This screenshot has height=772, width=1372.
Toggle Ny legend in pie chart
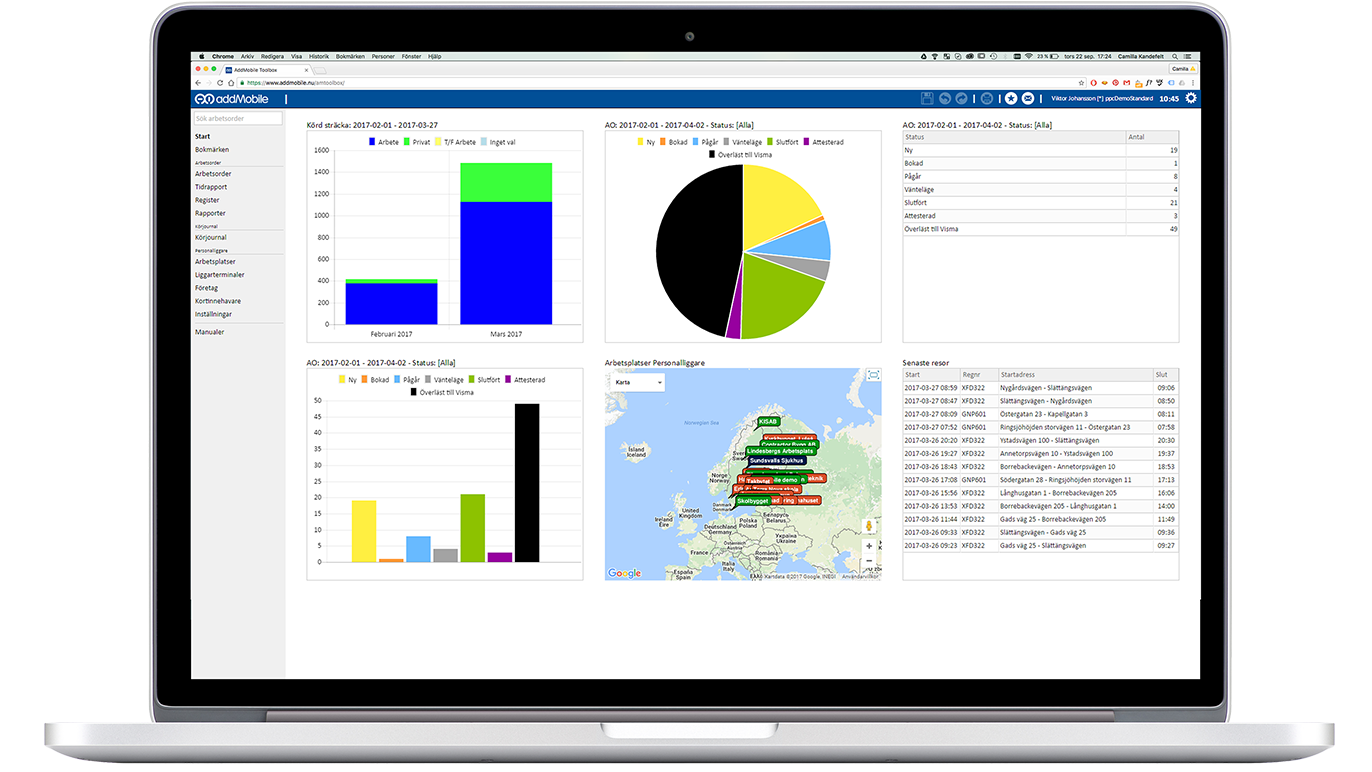644,142
